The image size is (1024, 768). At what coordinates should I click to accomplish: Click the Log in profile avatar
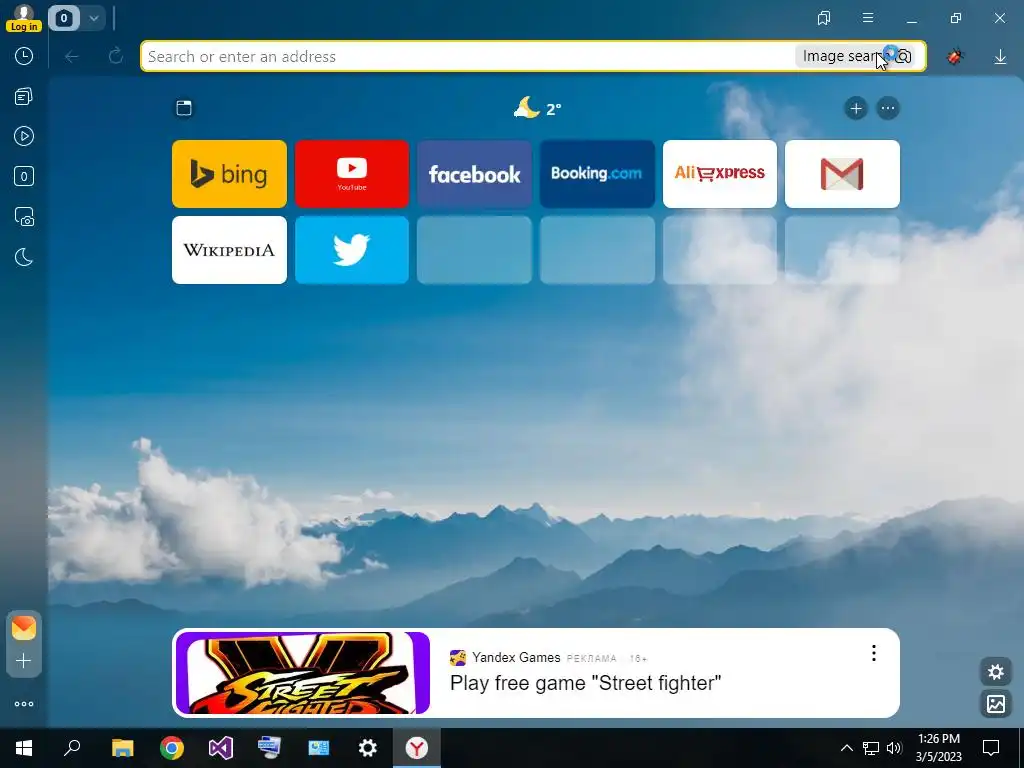24,18
